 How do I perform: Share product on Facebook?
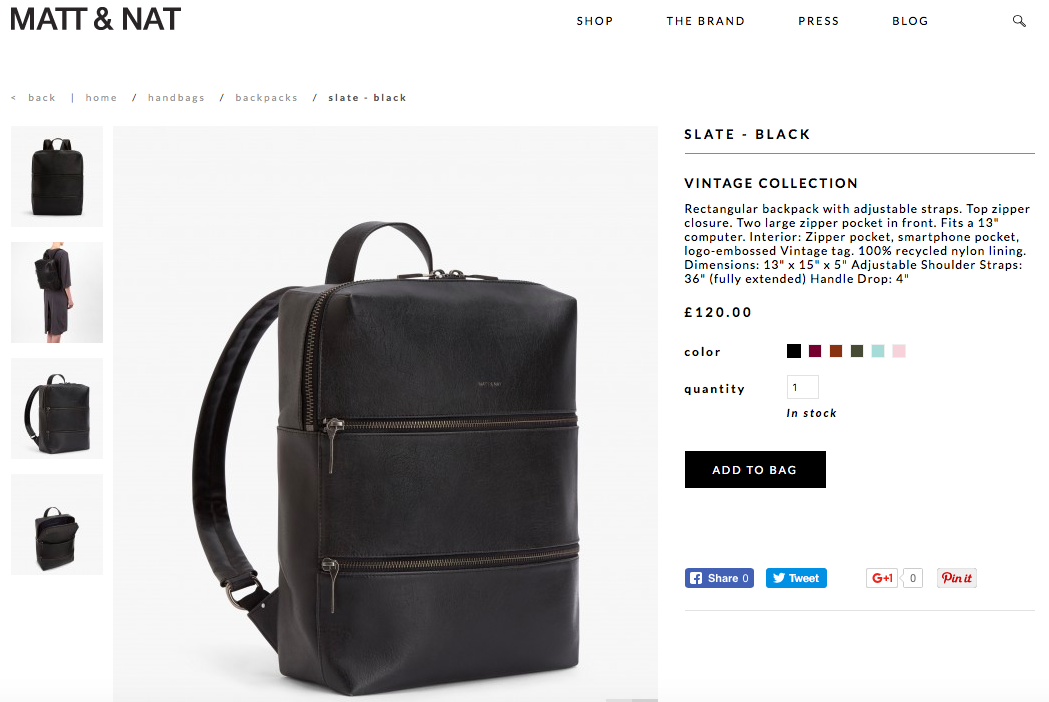(x=719, y=578)
